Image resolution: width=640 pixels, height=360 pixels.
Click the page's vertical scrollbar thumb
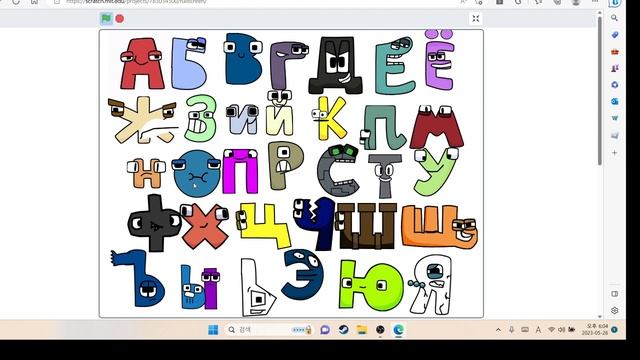(x=599, y=91)
